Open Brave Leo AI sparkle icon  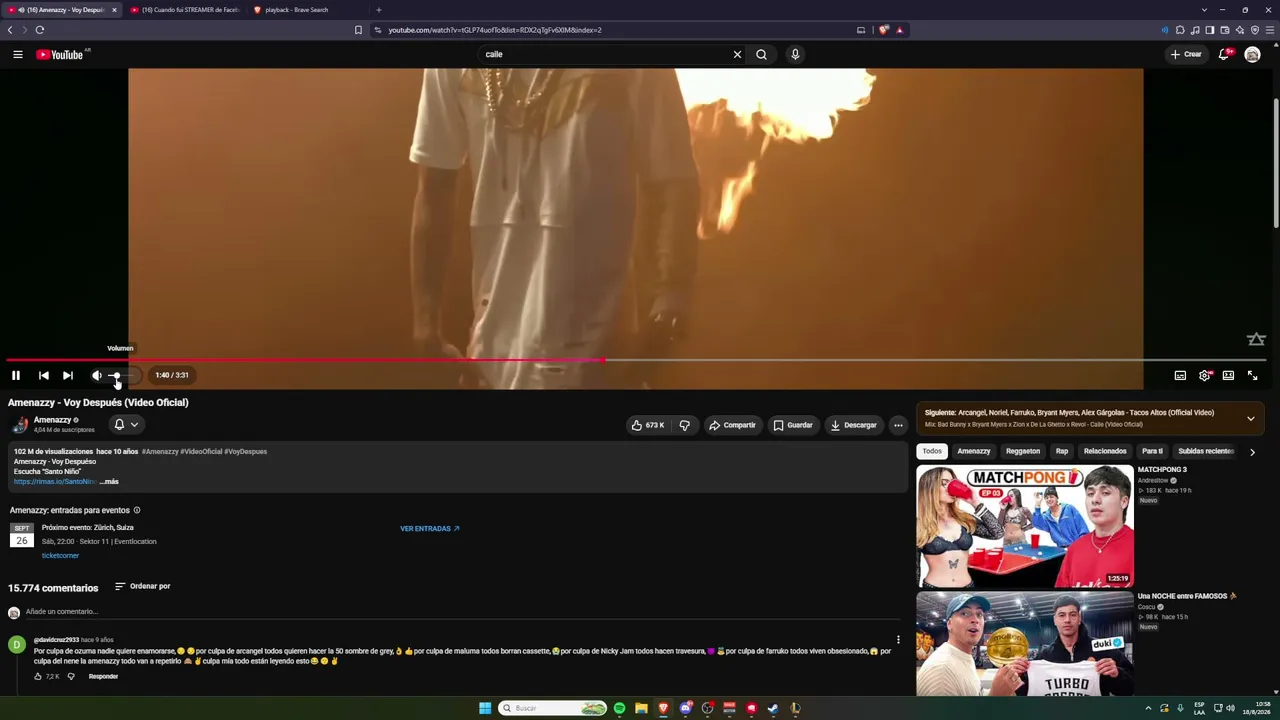pos(1240,30)
